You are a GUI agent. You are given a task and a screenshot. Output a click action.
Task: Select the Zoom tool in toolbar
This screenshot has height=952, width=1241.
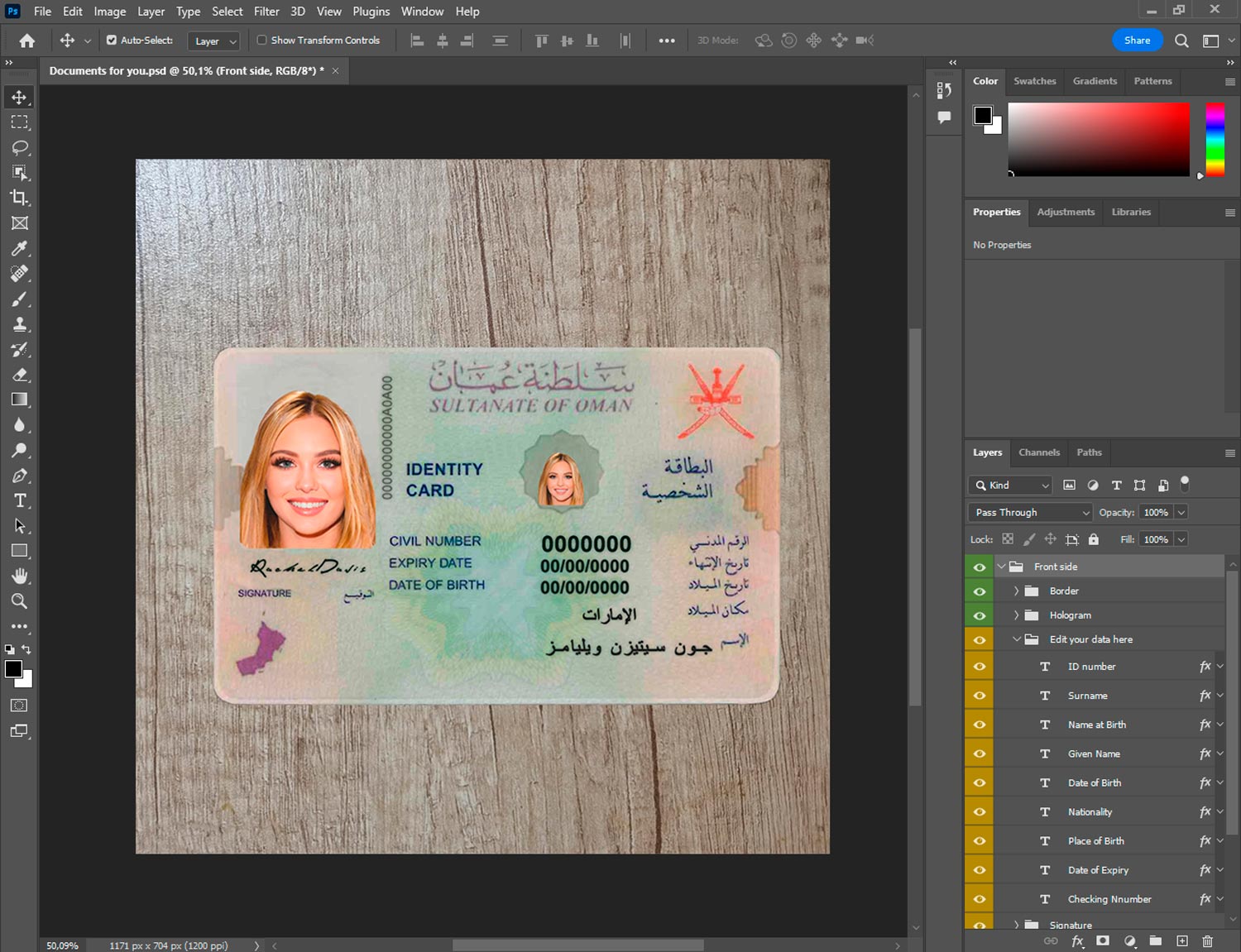tap(19, 601)
